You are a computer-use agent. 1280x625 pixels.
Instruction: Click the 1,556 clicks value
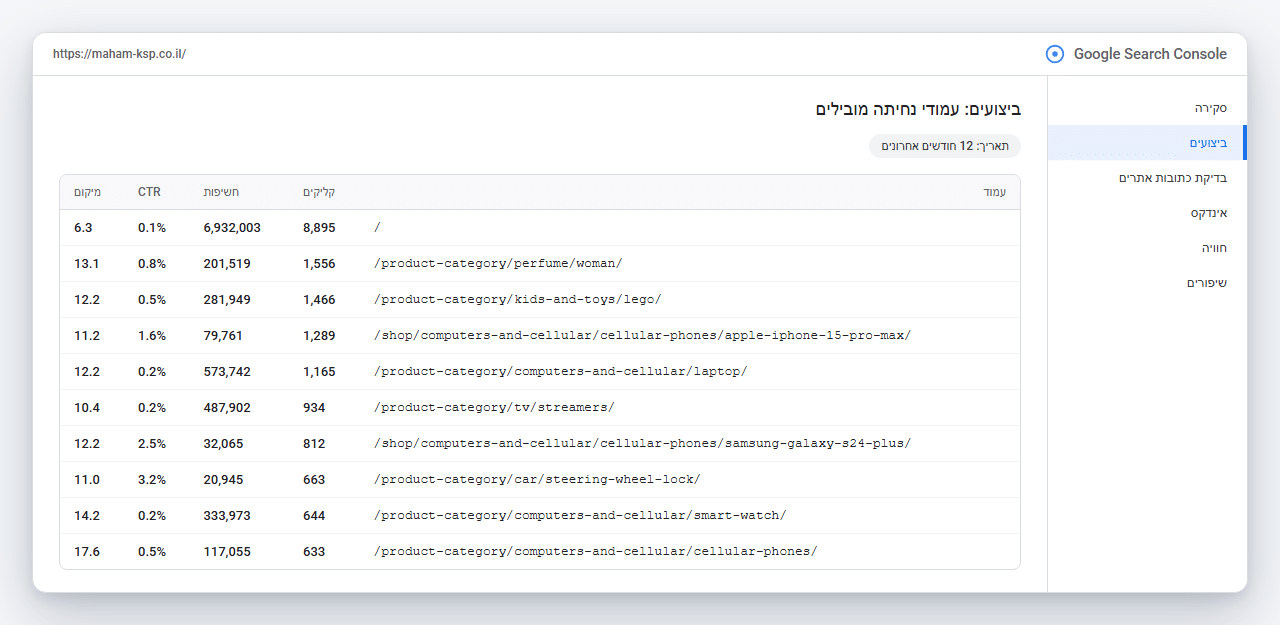click(x=319, y=264)
